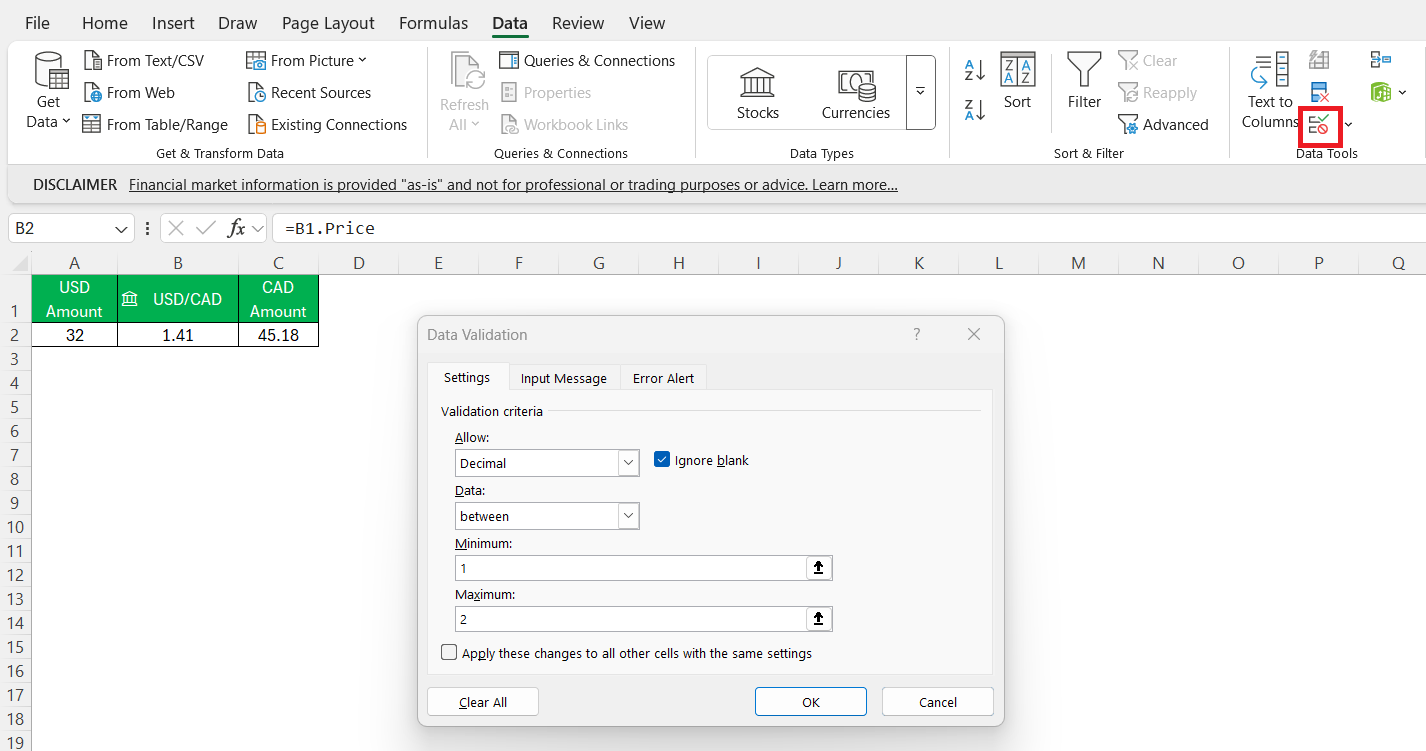This screenshot has width=1426, height=751.
Task: Open the Allow dropdown showing Decimal
Action: tap(628, 463)
